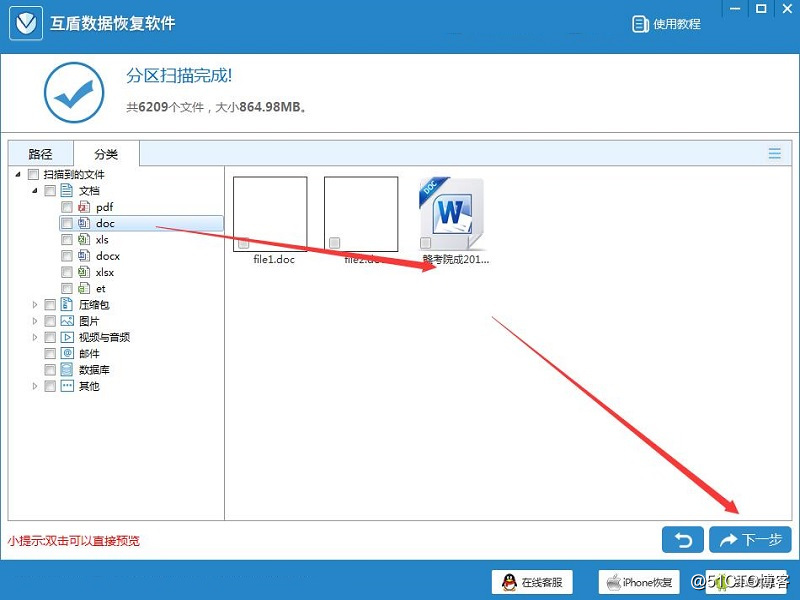800x600 pixels.
Task: Click the xlsx file type icon
Action: 84,272
